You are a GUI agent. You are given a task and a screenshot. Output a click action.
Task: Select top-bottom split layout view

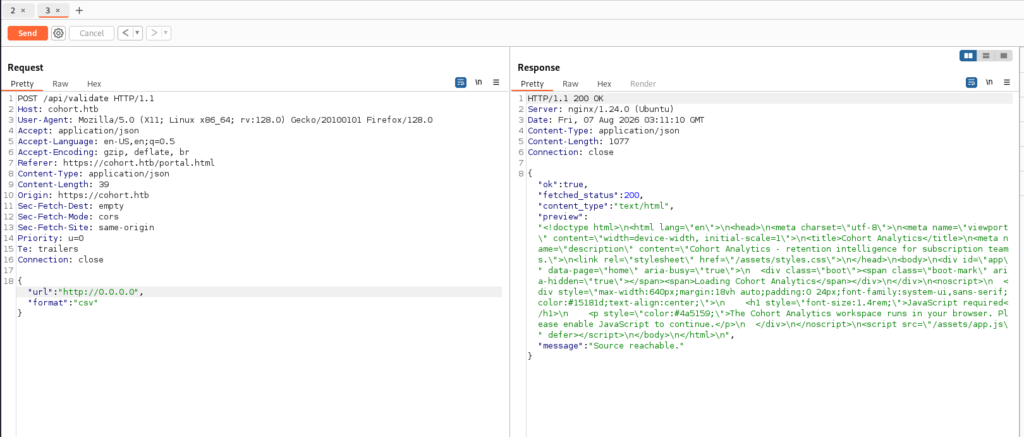point(986,56)
